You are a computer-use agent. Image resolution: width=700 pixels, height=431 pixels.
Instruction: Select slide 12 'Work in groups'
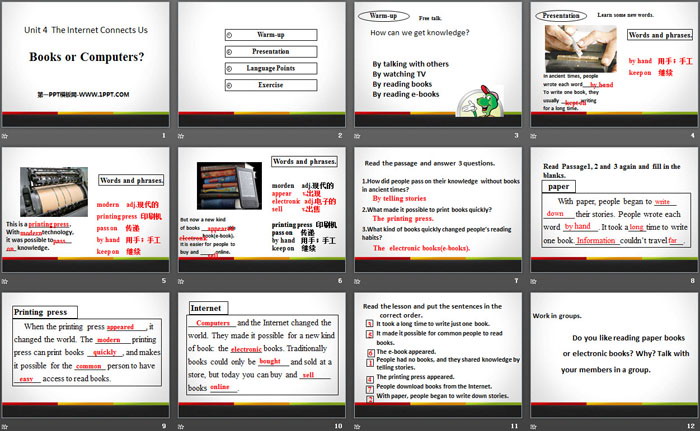[x=614, y=355]
